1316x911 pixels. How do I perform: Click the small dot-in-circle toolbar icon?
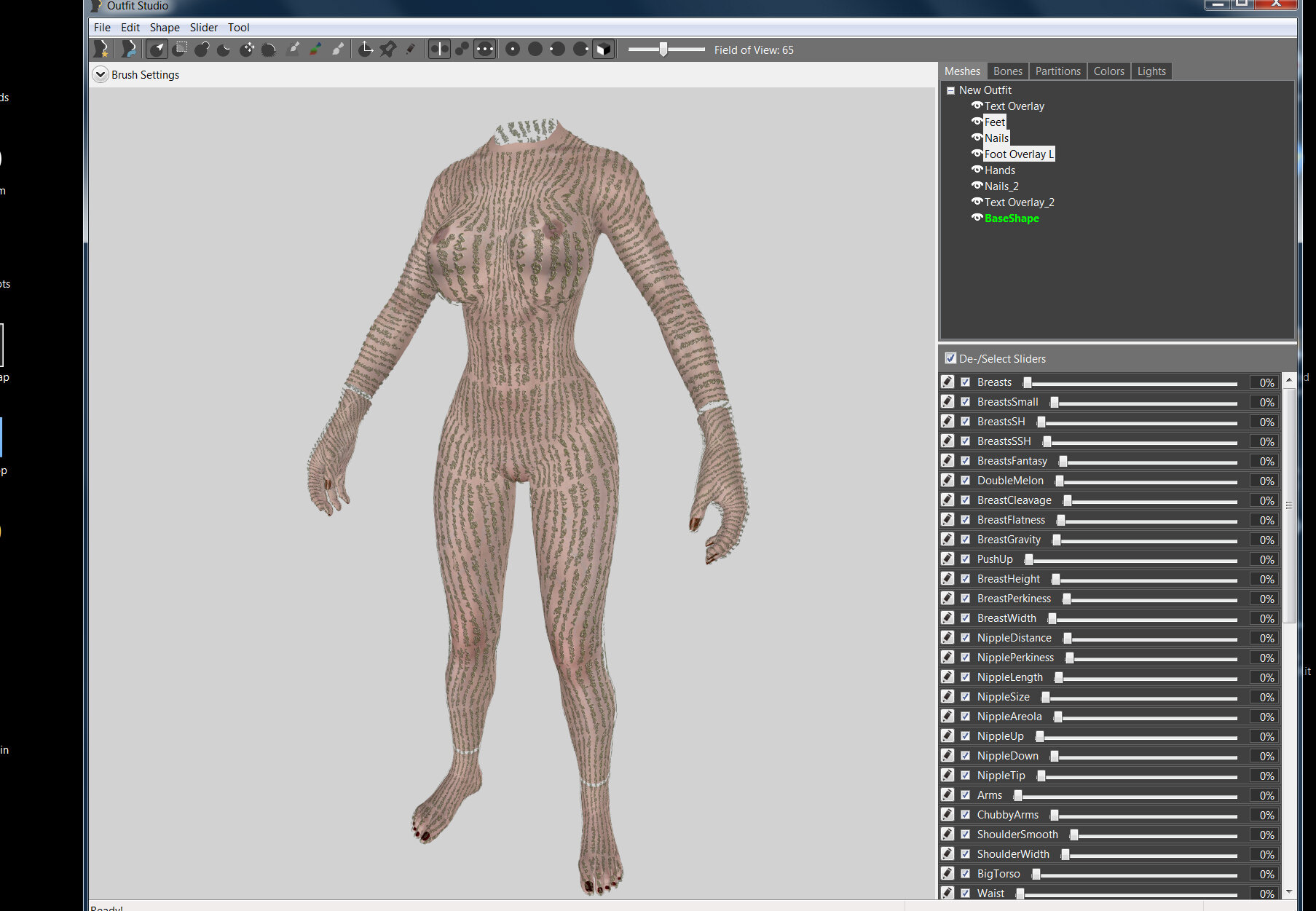tap(513, 49)
